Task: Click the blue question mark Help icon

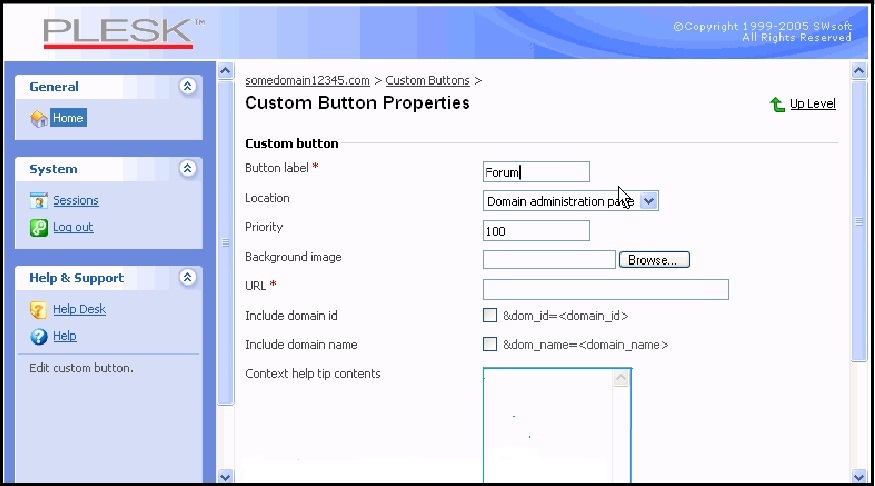Action: 39,336
